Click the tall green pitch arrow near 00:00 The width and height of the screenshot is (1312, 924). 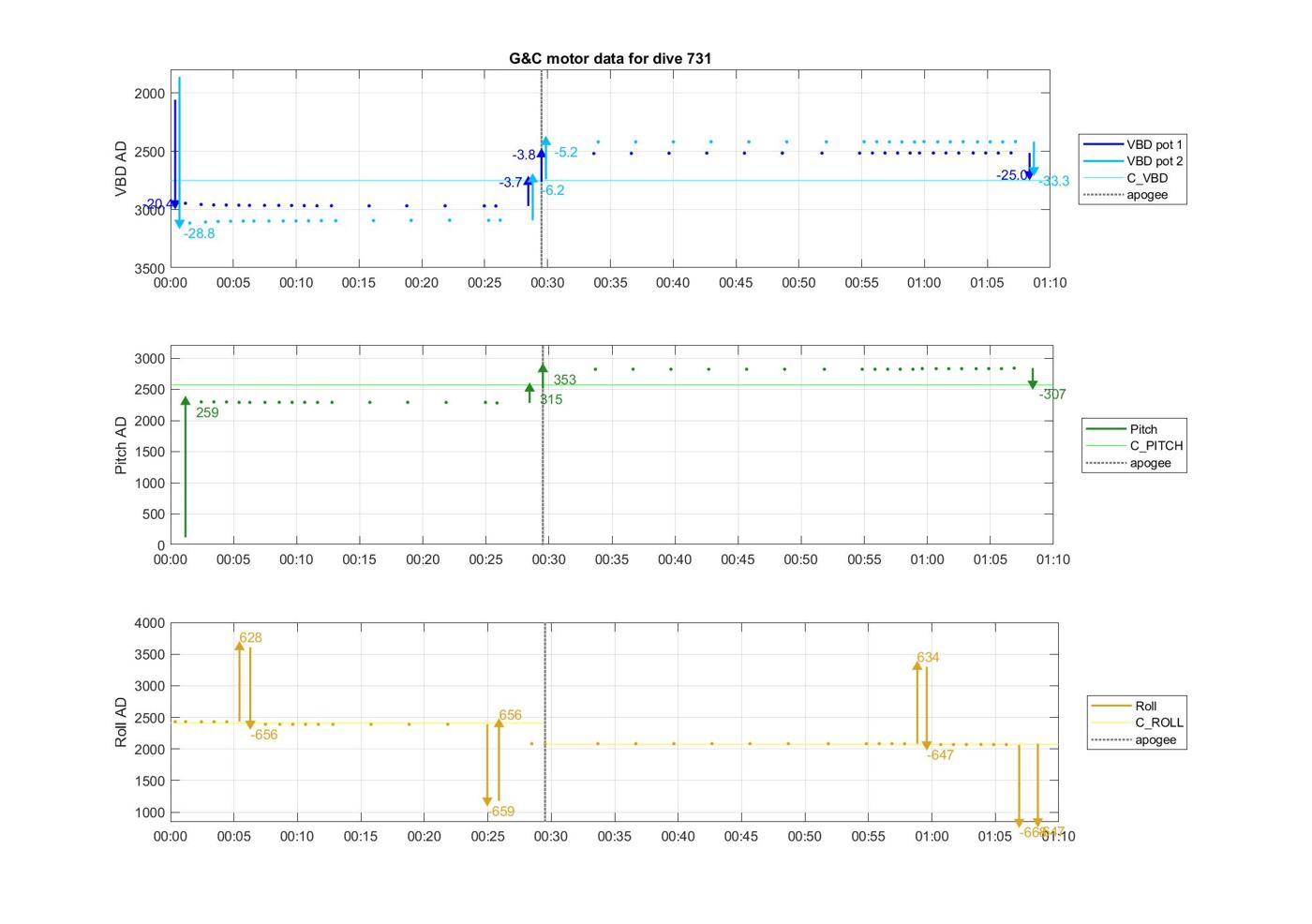[186, 468]
